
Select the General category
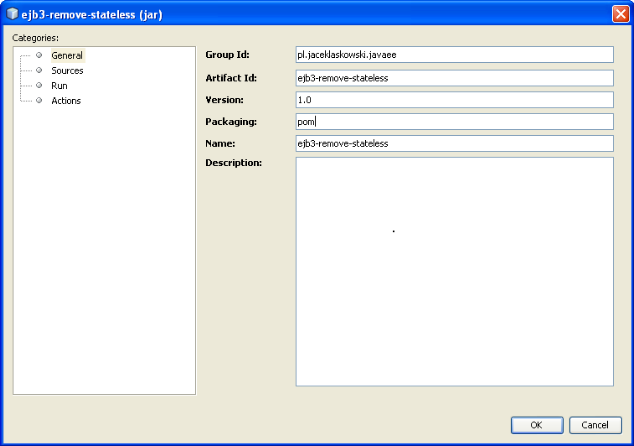[67, 55]
